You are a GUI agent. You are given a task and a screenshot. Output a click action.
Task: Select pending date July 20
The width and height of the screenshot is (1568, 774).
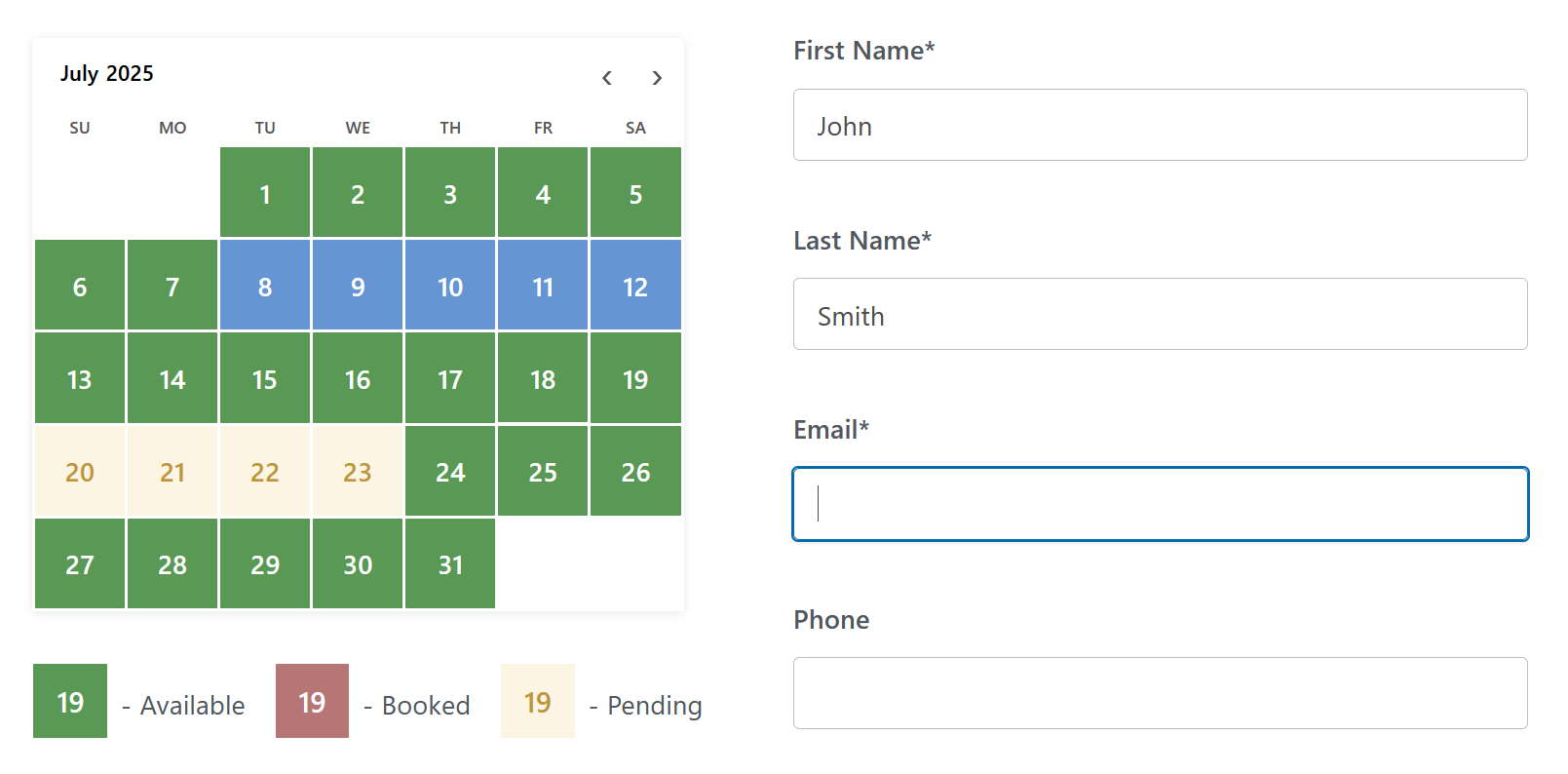80,471
